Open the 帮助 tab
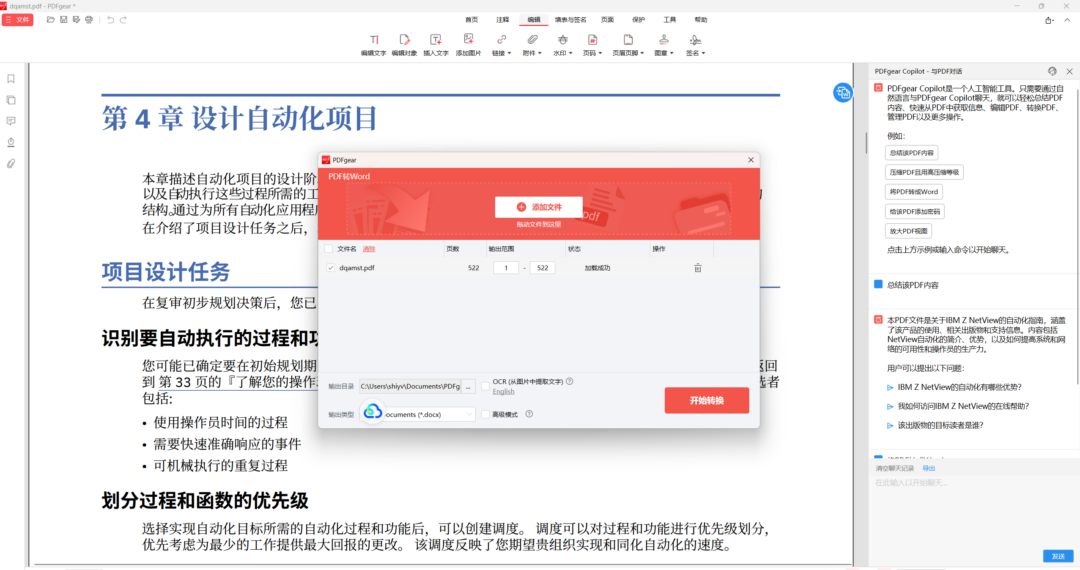 (x=700, y=20)
